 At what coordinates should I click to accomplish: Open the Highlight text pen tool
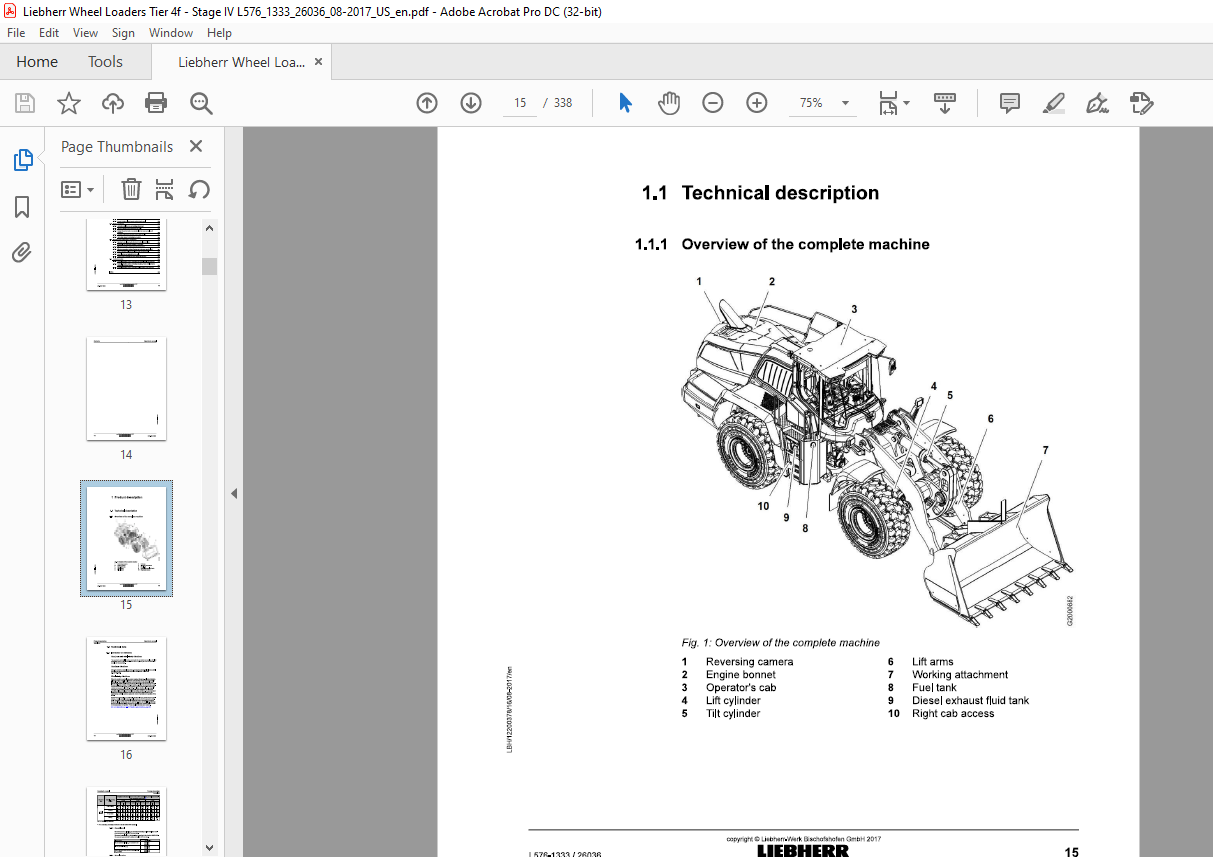(x=1054, y=103)
